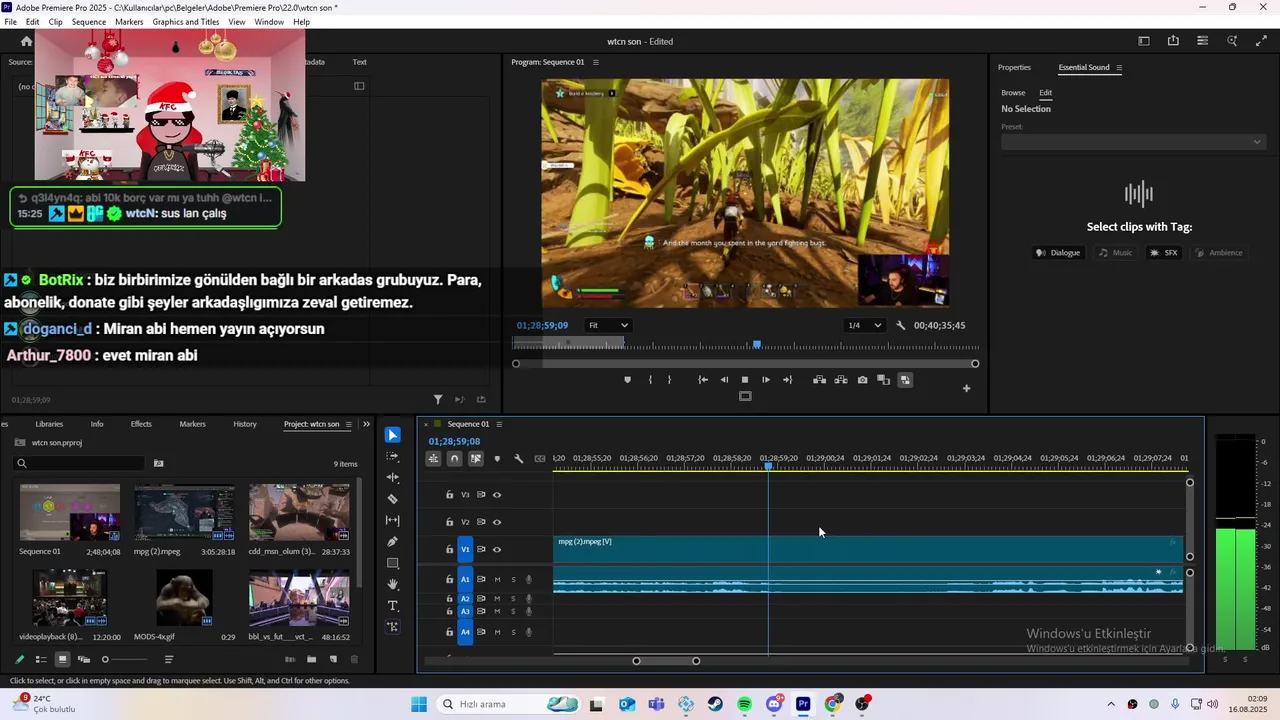This screenshot has width=1280, height=720.
Task: Click Add Marker in the timeline header
Action: click(x=497, y=459)
